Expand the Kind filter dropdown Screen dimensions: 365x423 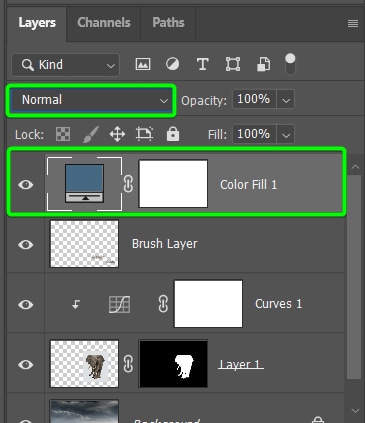pos(66,65)
